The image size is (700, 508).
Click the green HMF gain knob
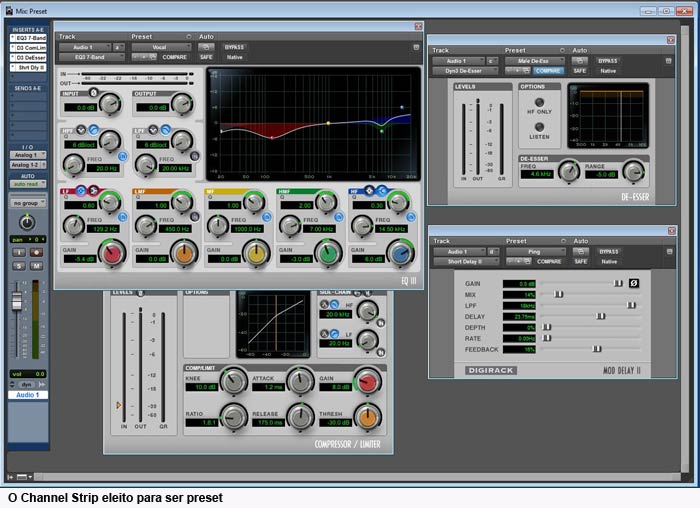click(328, 254)
